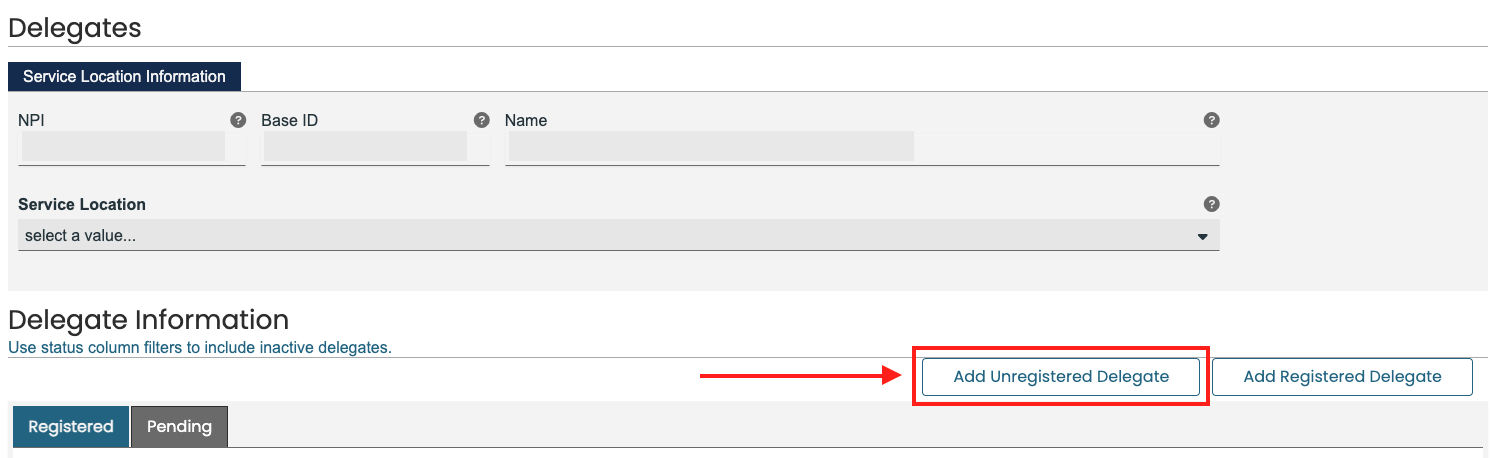Click the status column filters hint text
Viewport: 1492px width, 458px height.
[200, 348]
